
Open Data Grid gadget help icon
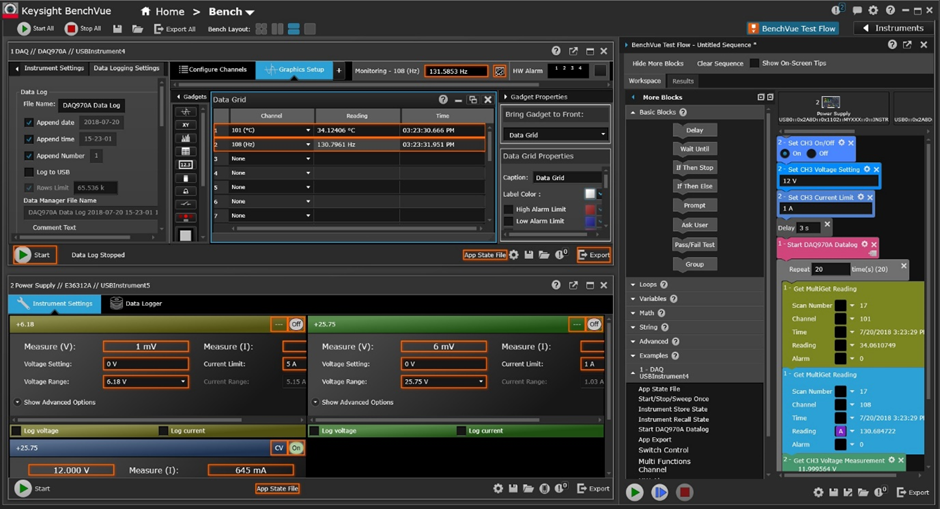443,100
